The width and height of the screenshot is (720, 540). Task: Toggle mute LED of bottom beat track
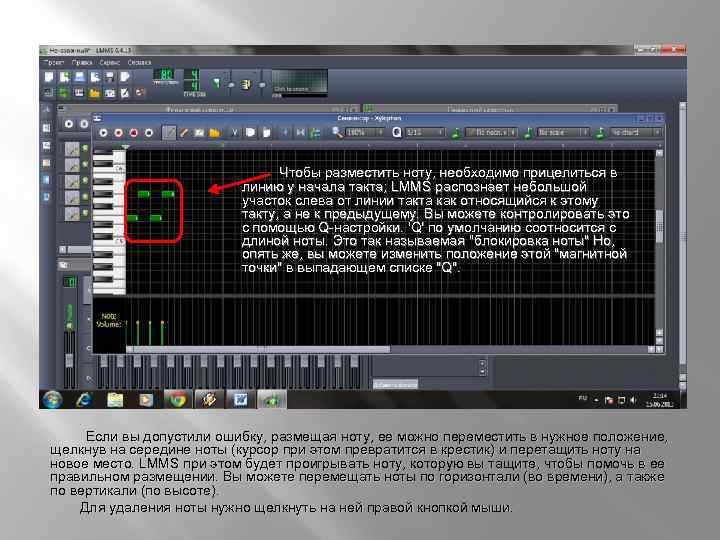pyautogui.click(x=85, y=214)
